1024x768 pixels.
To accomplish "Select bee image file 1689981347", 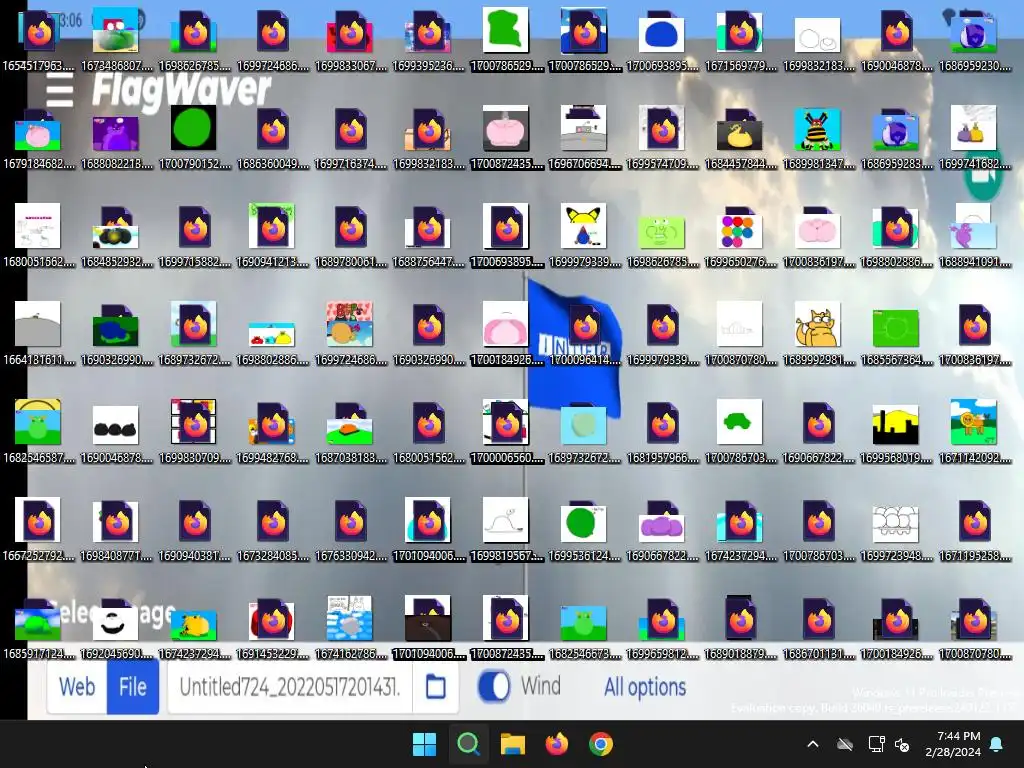I will click(818, 137).
